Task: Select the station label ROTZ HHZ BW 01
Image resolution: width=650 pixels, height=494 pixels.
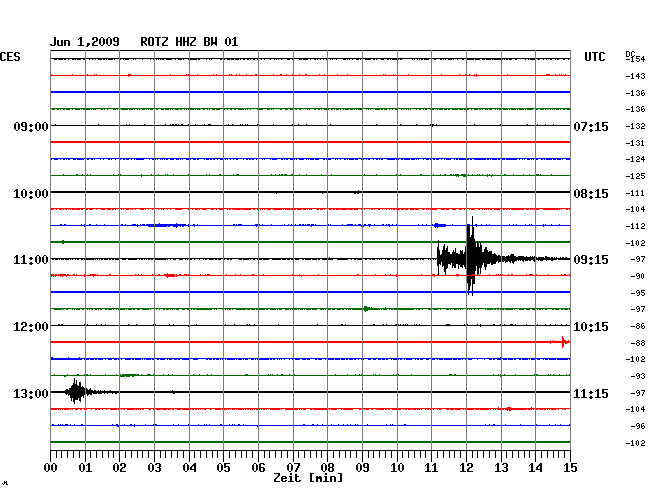Action: click(x=189, y=42)
